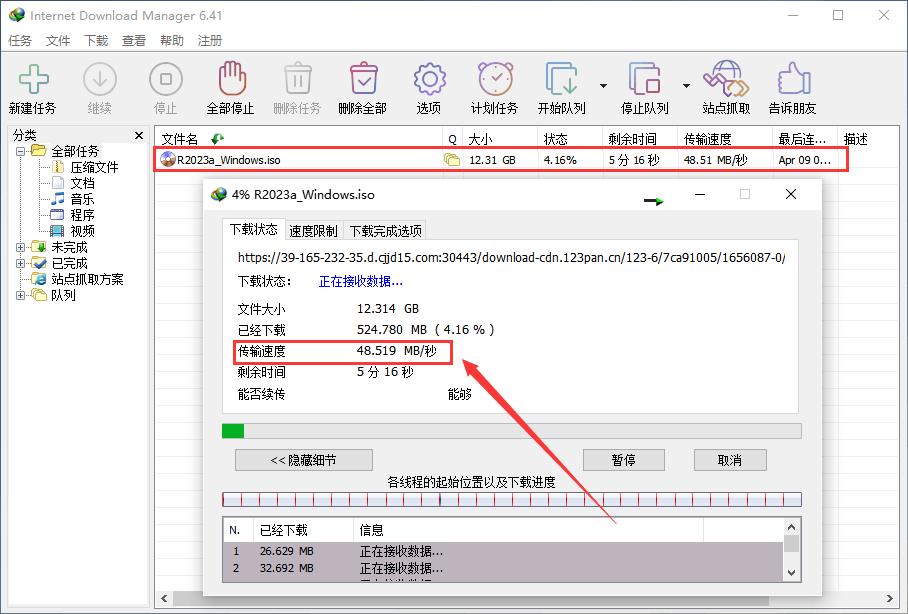Click the 删除任务 remove task icon
908x614 pixels.
(x=297, y=86)
